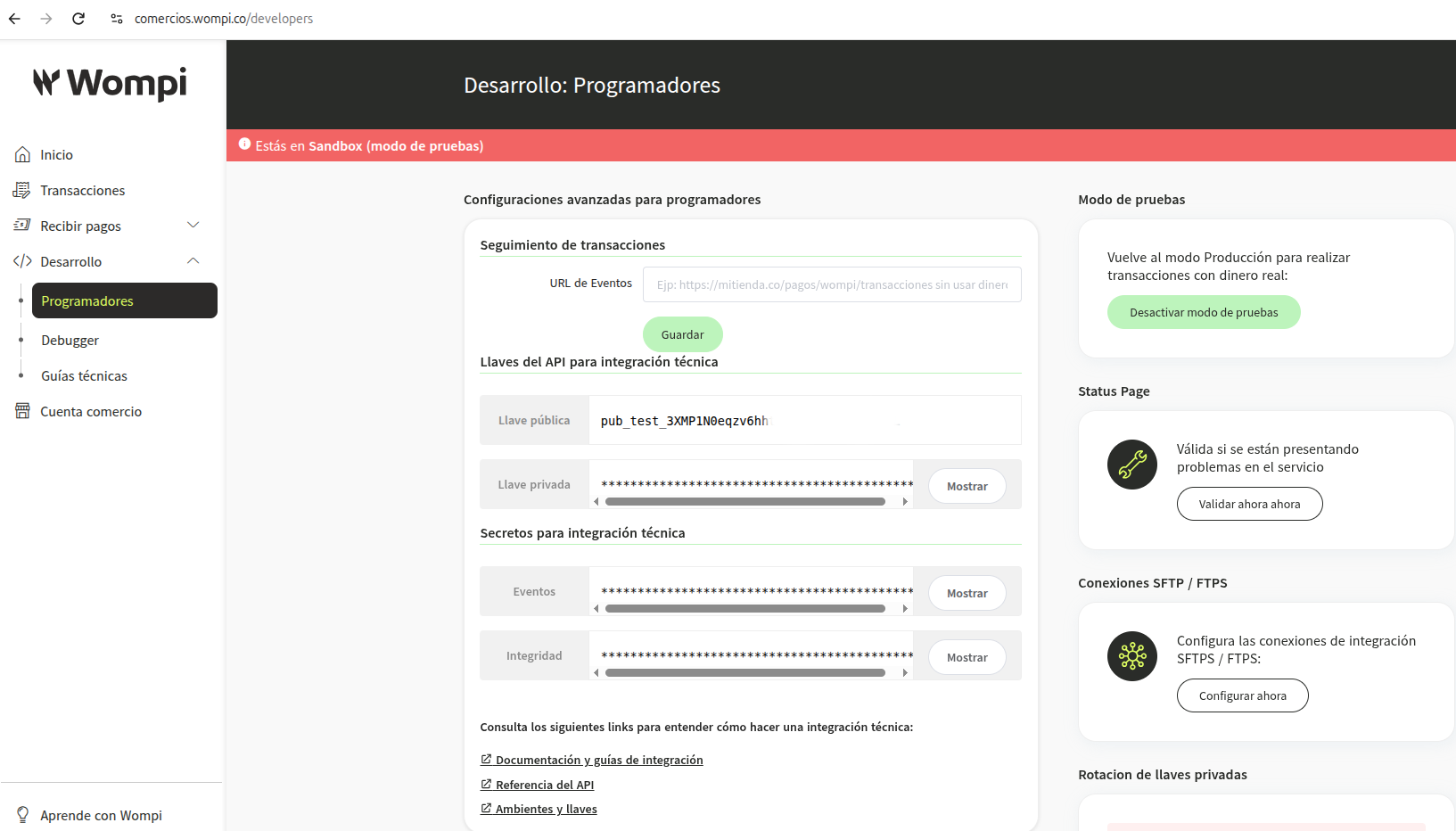The width and height of the screenshot is (1456, 831).
Task: Click the Transacciones list icon
Action: coord(22,190)
